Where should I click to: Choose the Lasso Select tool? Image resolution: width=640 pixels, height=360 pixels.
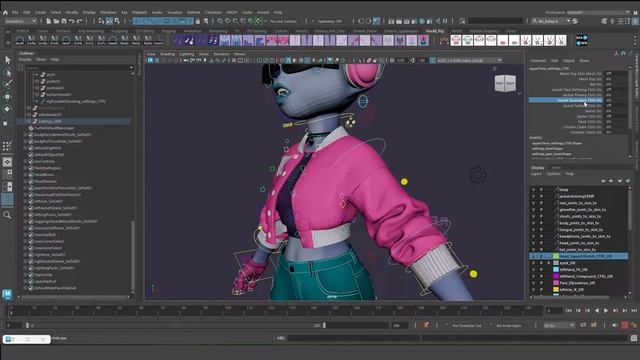click(x=7, y=73)
